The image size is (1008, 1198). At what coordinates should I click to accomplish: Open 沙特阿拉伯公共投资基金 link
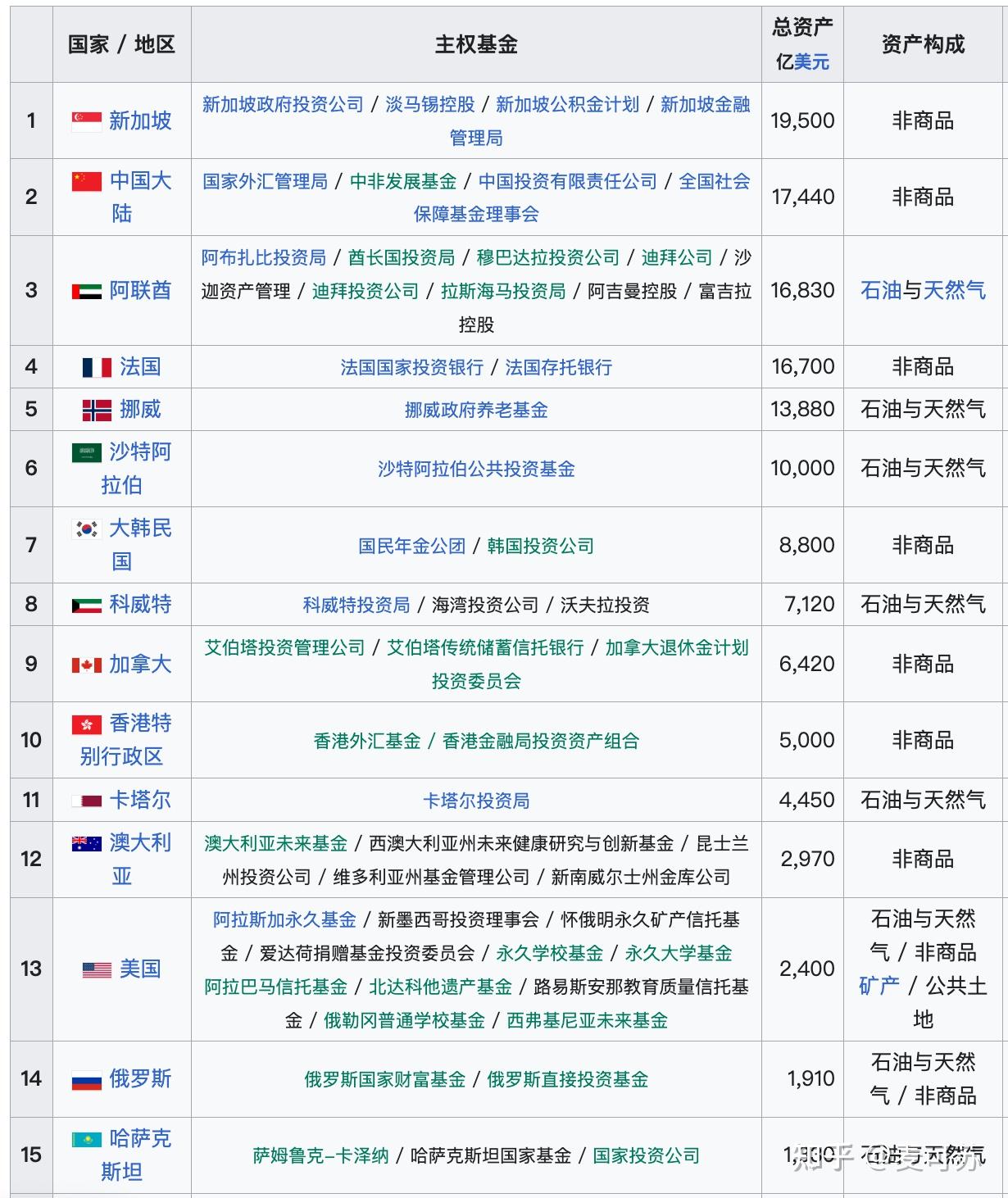pos(476,470)
